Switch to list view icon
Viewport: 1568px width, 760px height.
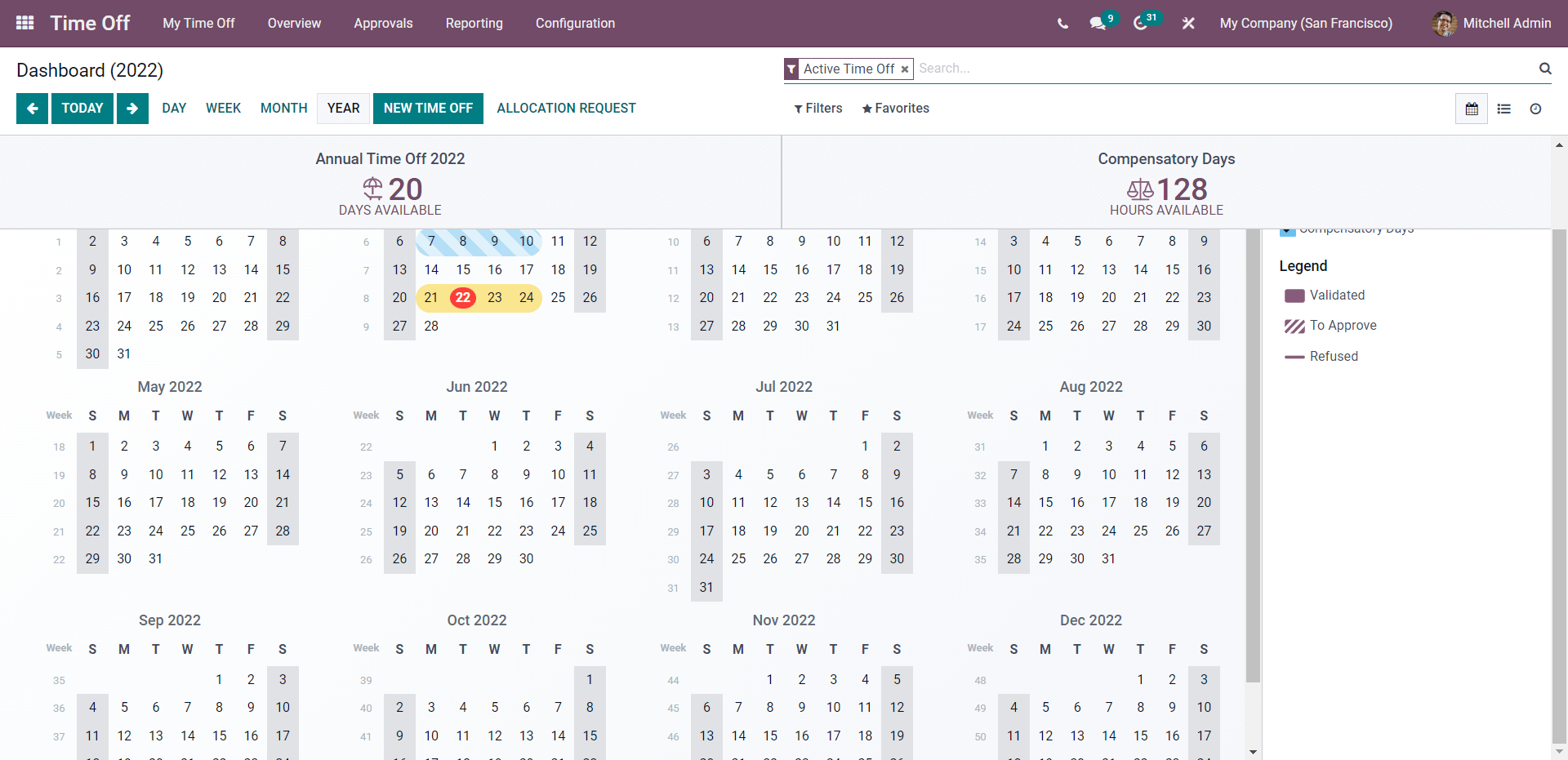1503,109
